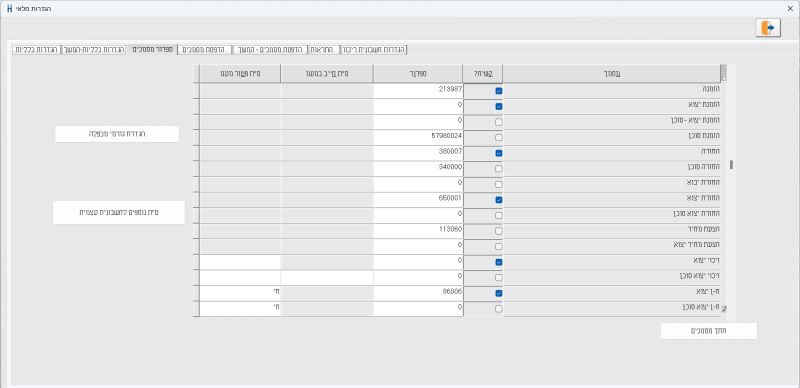Toggle the החזרה row checkbox
Viewport: 800px width, 388px height.
point(499,153)
